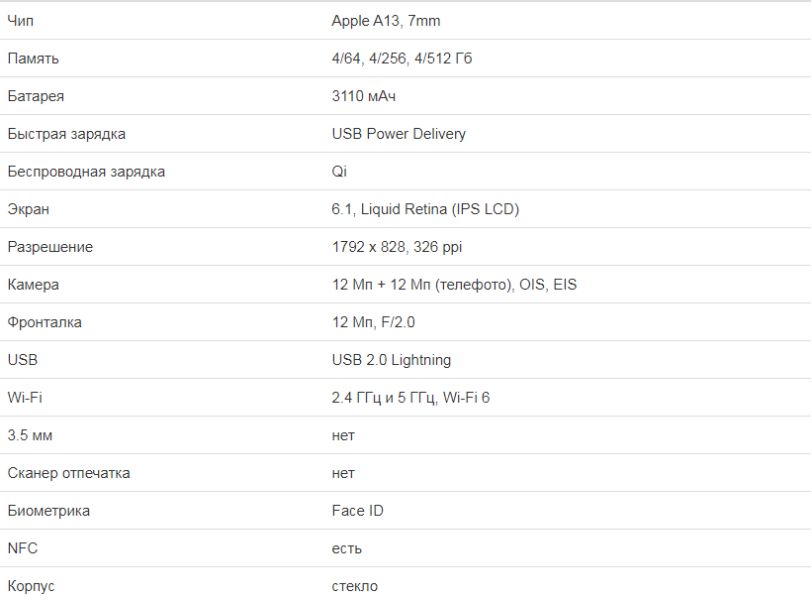Viewport: 812px width, 600px height.
Task: Select the "Беспроводная зарядка" label
Action: [86, 172]
